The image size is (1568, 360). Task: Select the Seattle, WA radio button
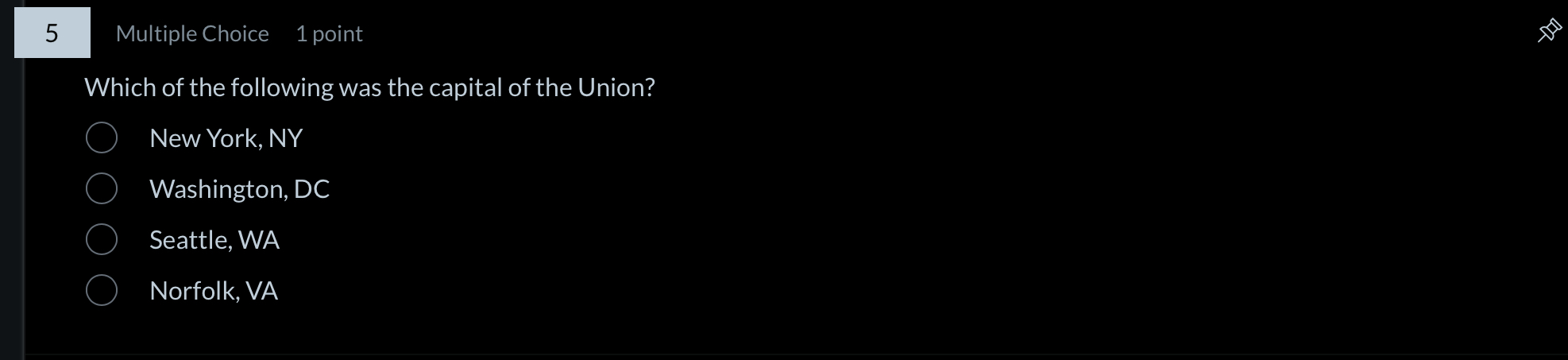point(102,239)
